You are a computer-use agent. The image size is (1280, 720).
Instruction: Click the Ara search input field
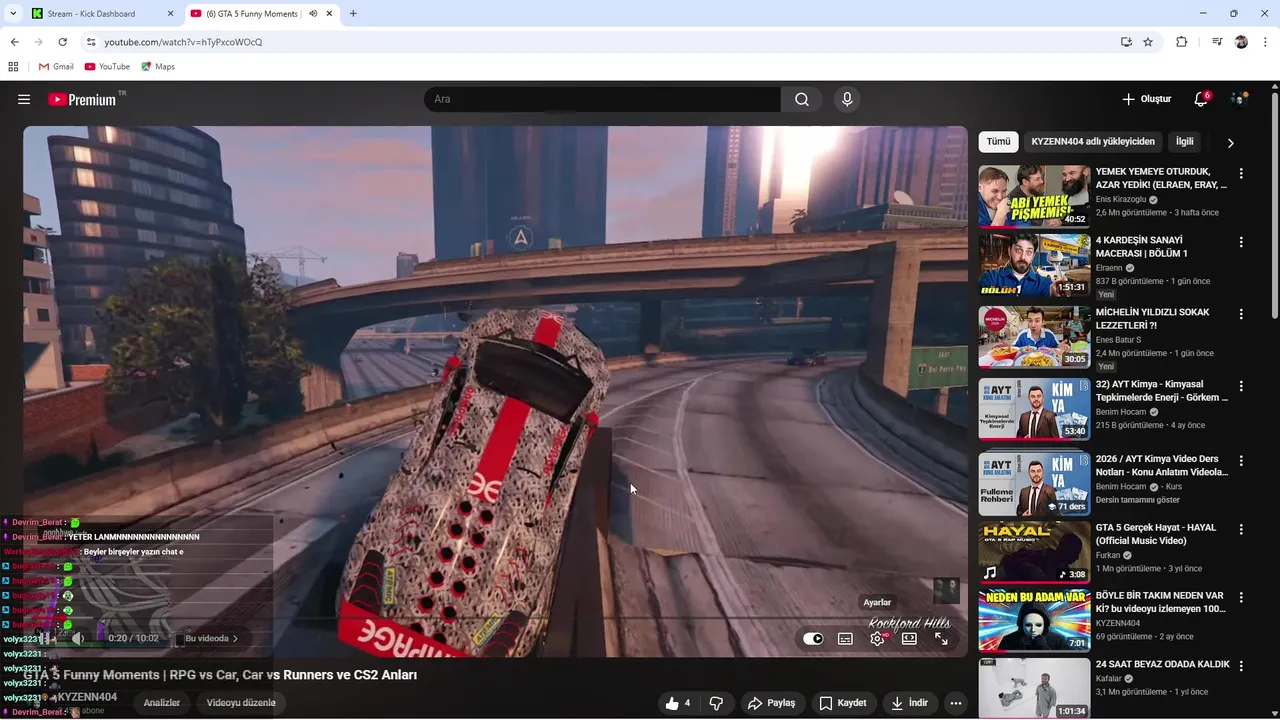click(602, 99)
